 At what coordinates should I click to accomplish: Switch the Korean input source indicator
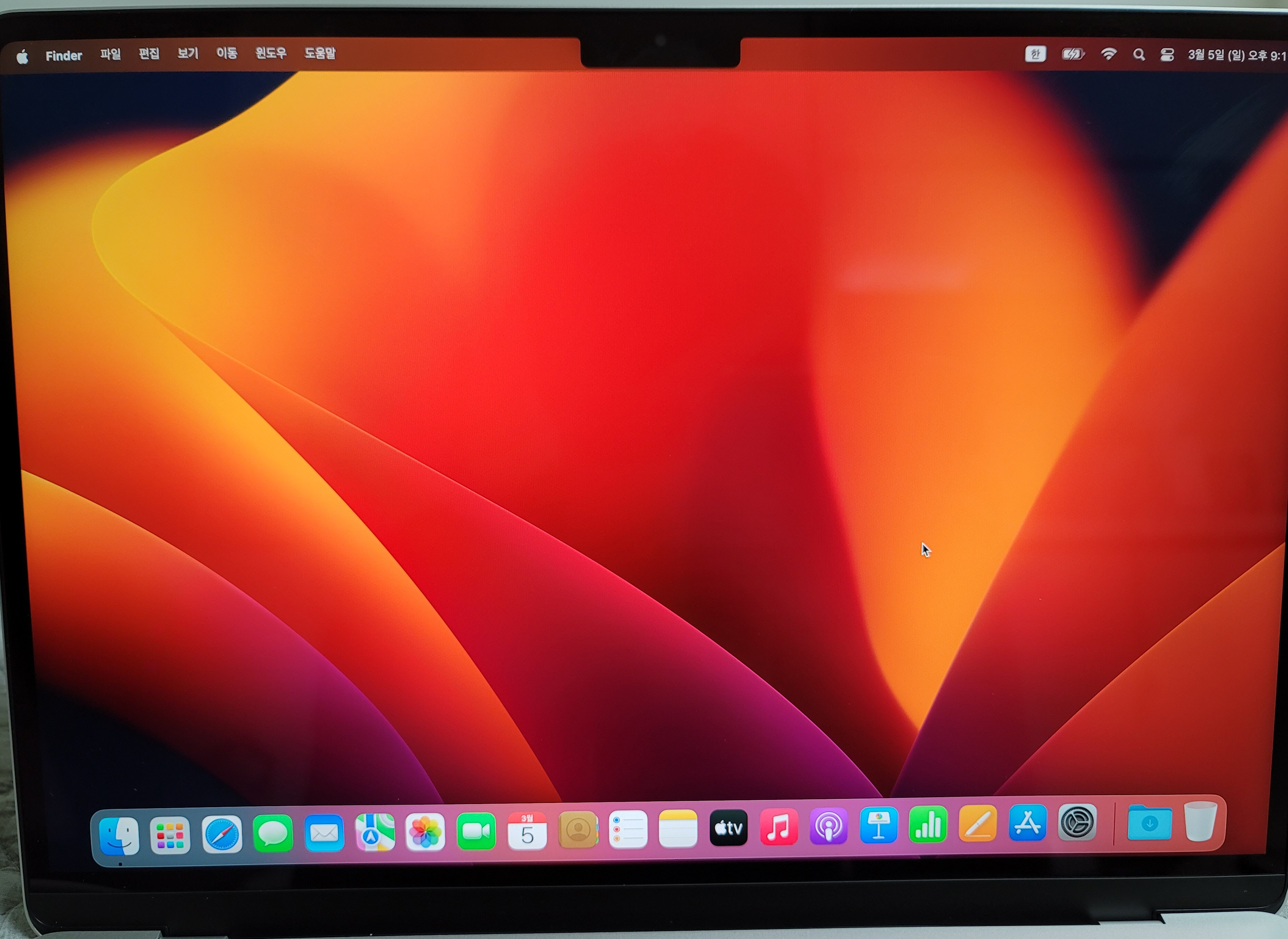point(1035,54)
